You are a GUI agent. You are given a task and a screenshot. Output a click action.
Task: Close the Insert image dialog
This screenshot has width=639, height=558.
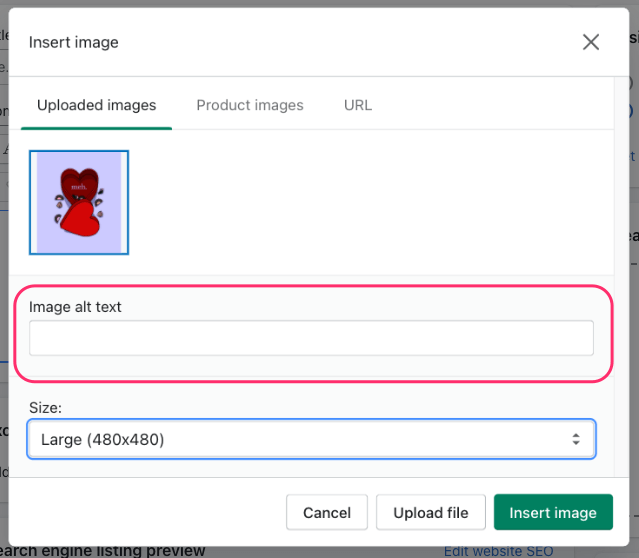coord(591,42)
